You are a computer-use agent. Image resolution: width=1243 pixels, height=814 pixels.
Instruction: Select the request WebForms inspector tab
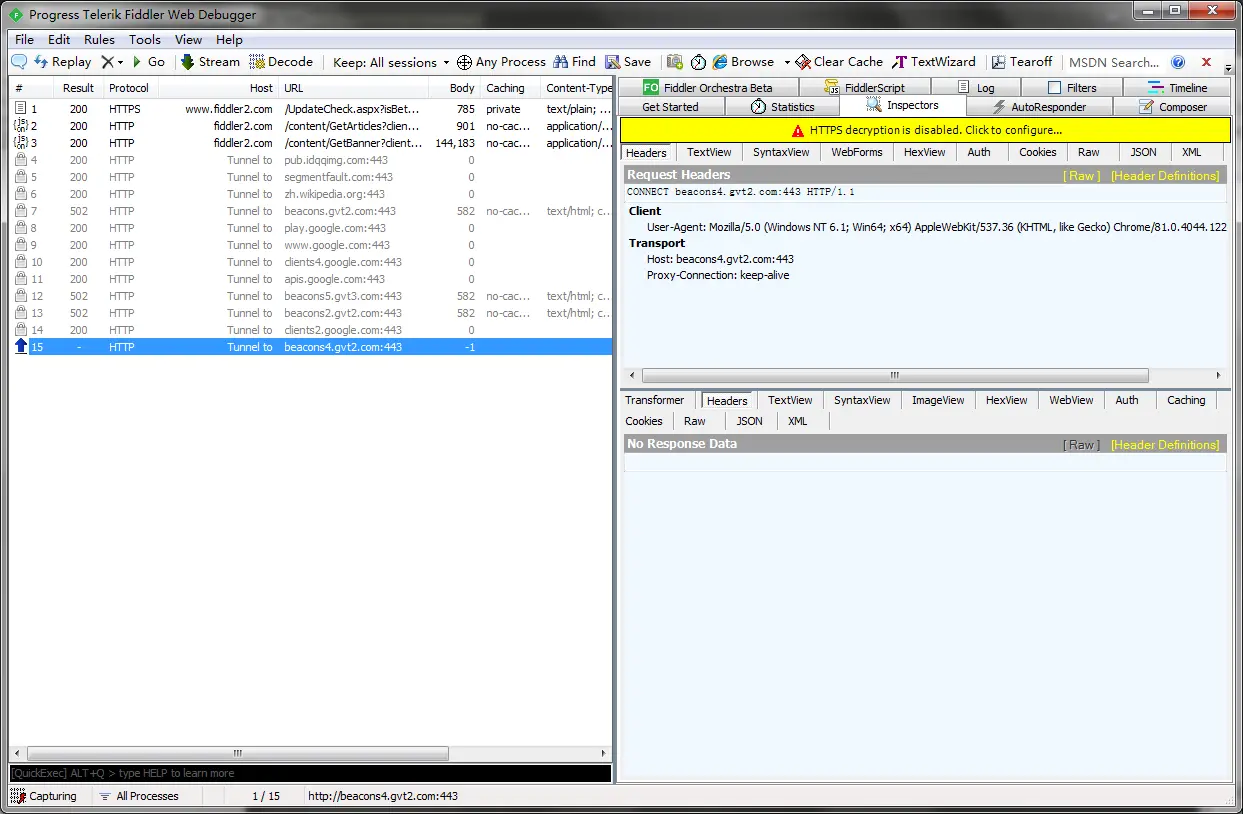(x=857, y=152)
